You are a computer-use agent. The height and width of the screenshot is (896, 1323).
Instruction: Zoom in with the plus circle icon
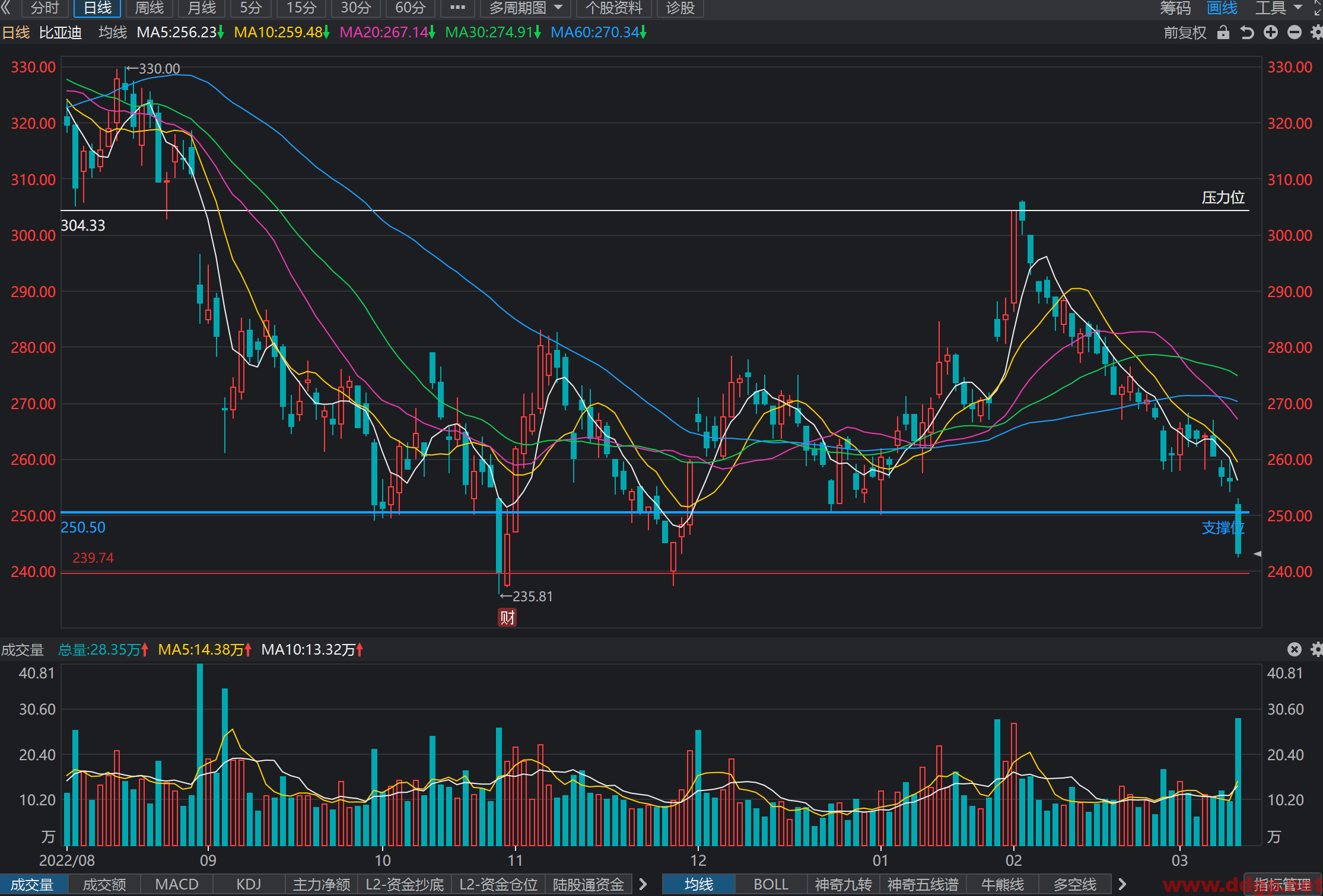[x=1271, y=33]
